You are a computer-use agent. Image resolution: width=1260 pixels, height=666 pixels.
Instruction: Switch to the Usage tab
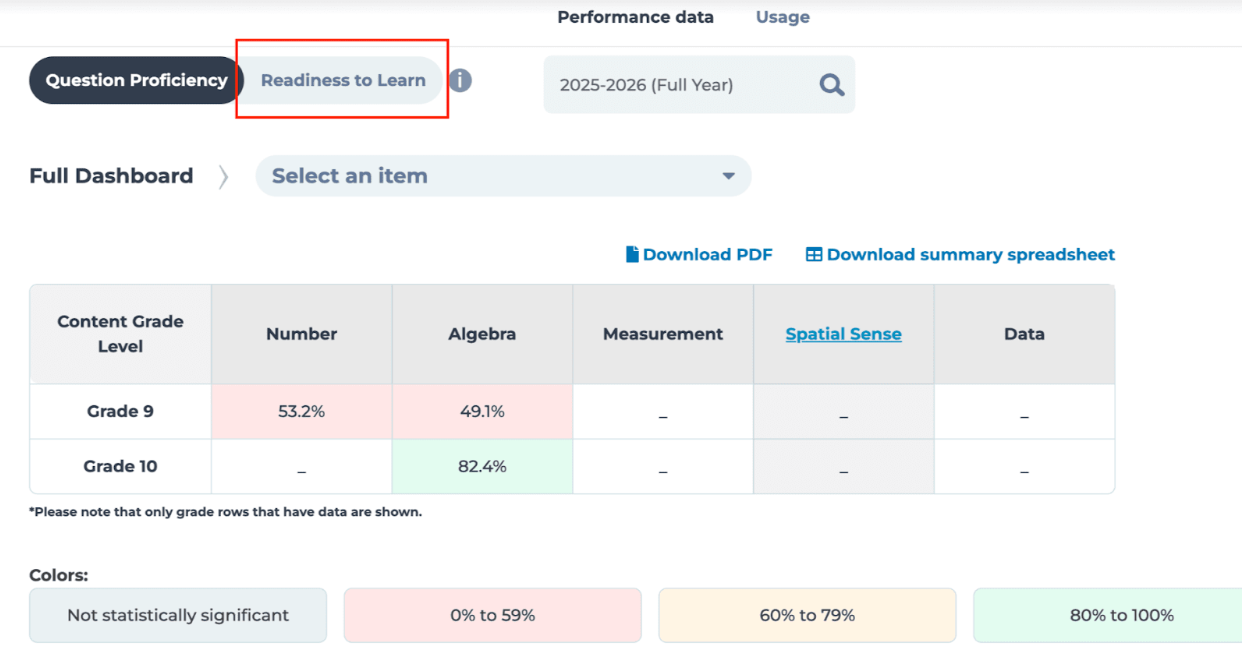pos(782,17)
